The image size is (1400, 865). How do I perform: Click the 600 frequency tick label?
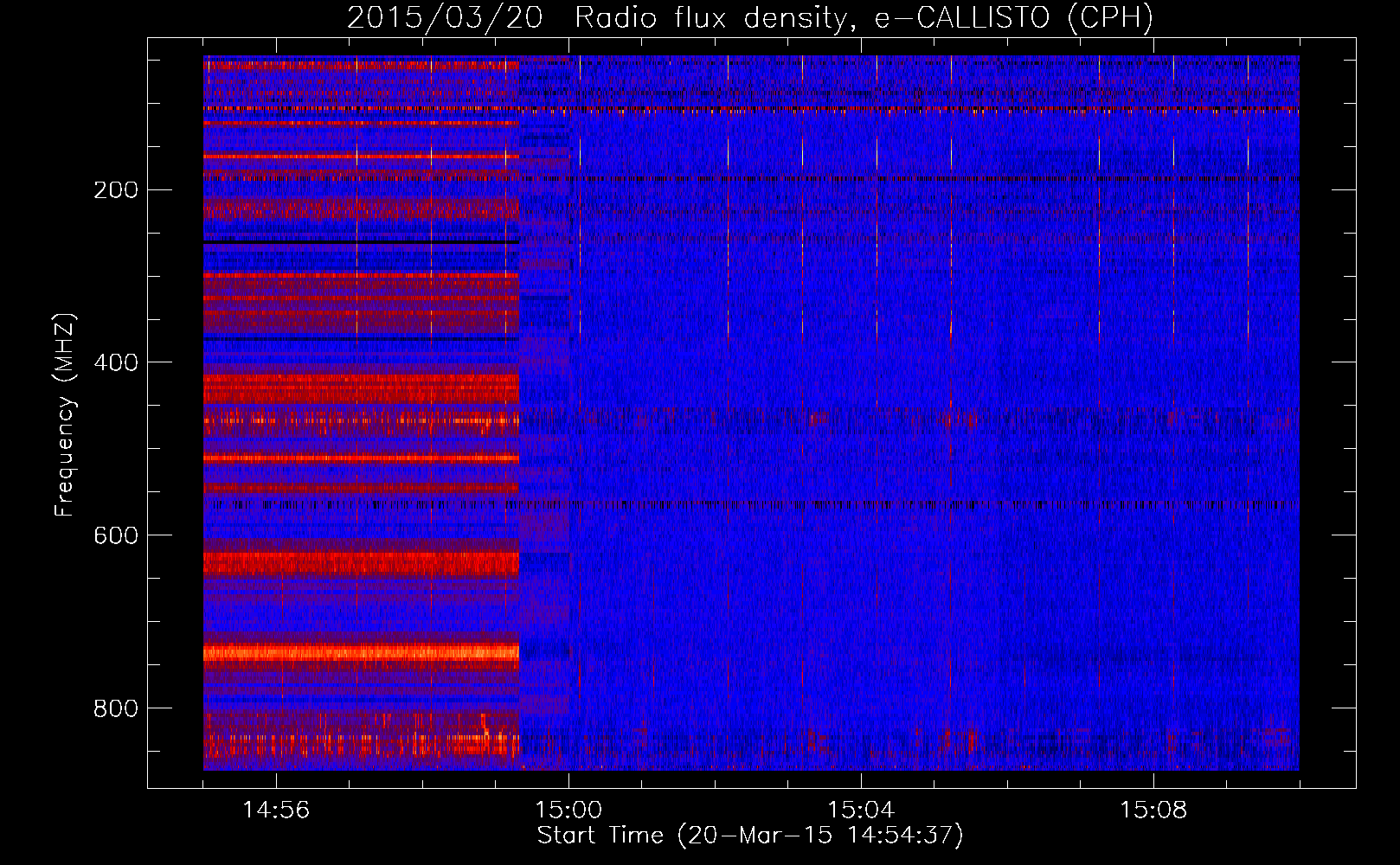(x=116, y=535)
